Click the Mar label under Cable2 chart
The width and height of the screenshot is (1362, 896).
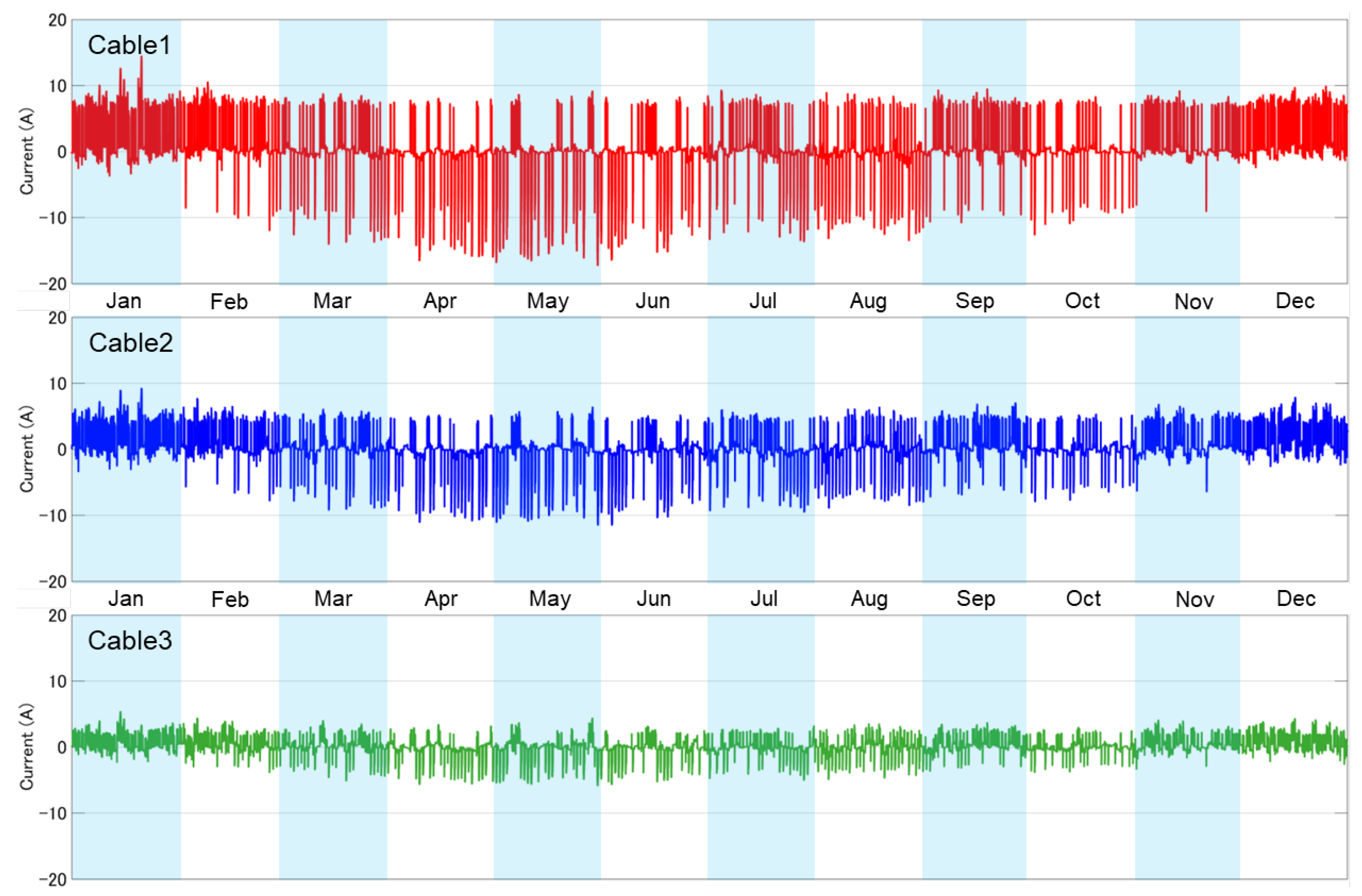click(333, 598)
